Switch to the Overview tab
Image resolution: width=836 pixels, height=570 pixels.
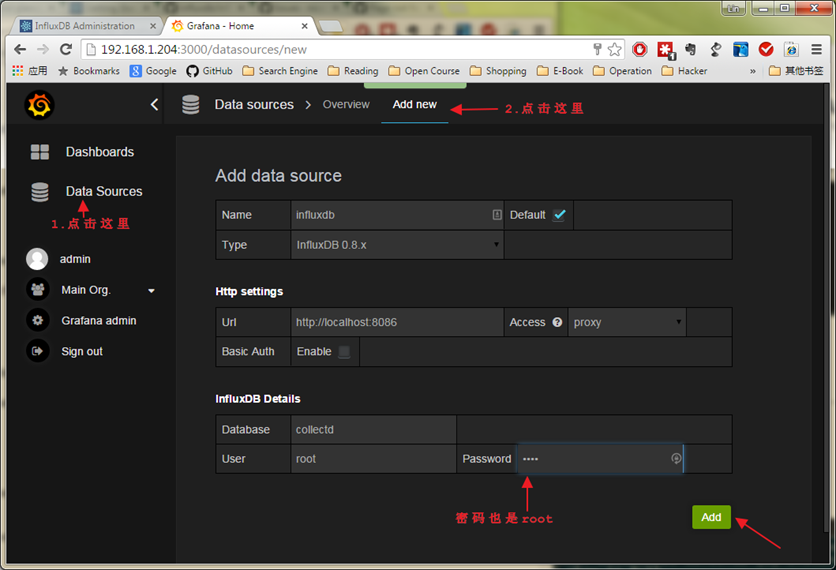(345, 105)
